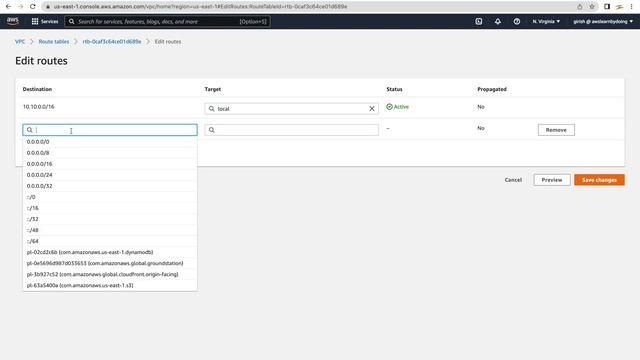The image size is (640, 360).
Task: Select the ::/64 IPv6 destination
Action: coord(110,241)
